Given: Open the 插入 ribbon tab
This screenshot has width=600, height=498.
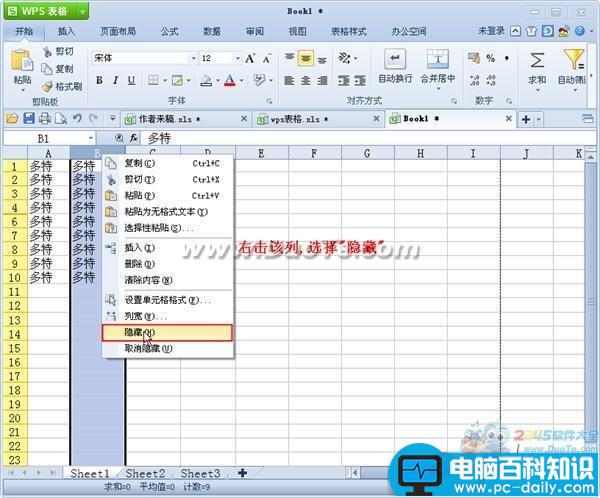Looking at the screenshot, I should click(x=66, y=31).
